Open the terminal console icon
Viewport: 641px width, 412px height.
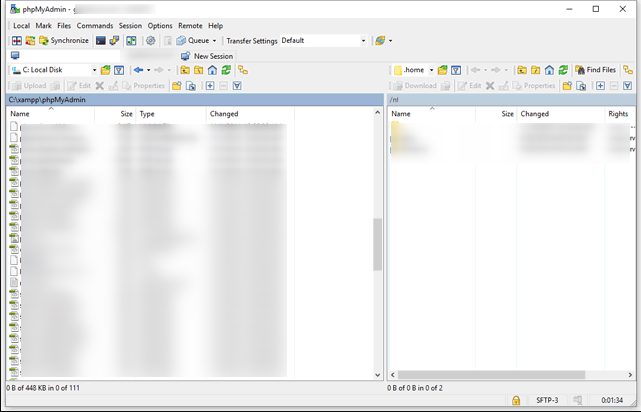[101, 40]
